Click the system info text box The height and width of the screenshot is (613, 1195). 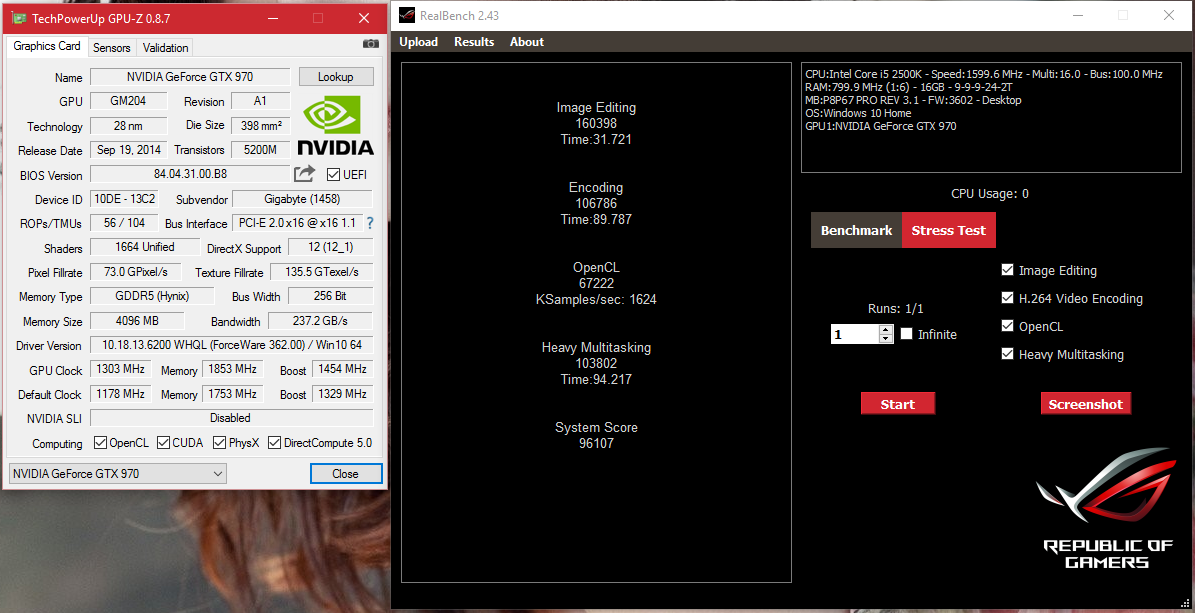tap(991, 117)
